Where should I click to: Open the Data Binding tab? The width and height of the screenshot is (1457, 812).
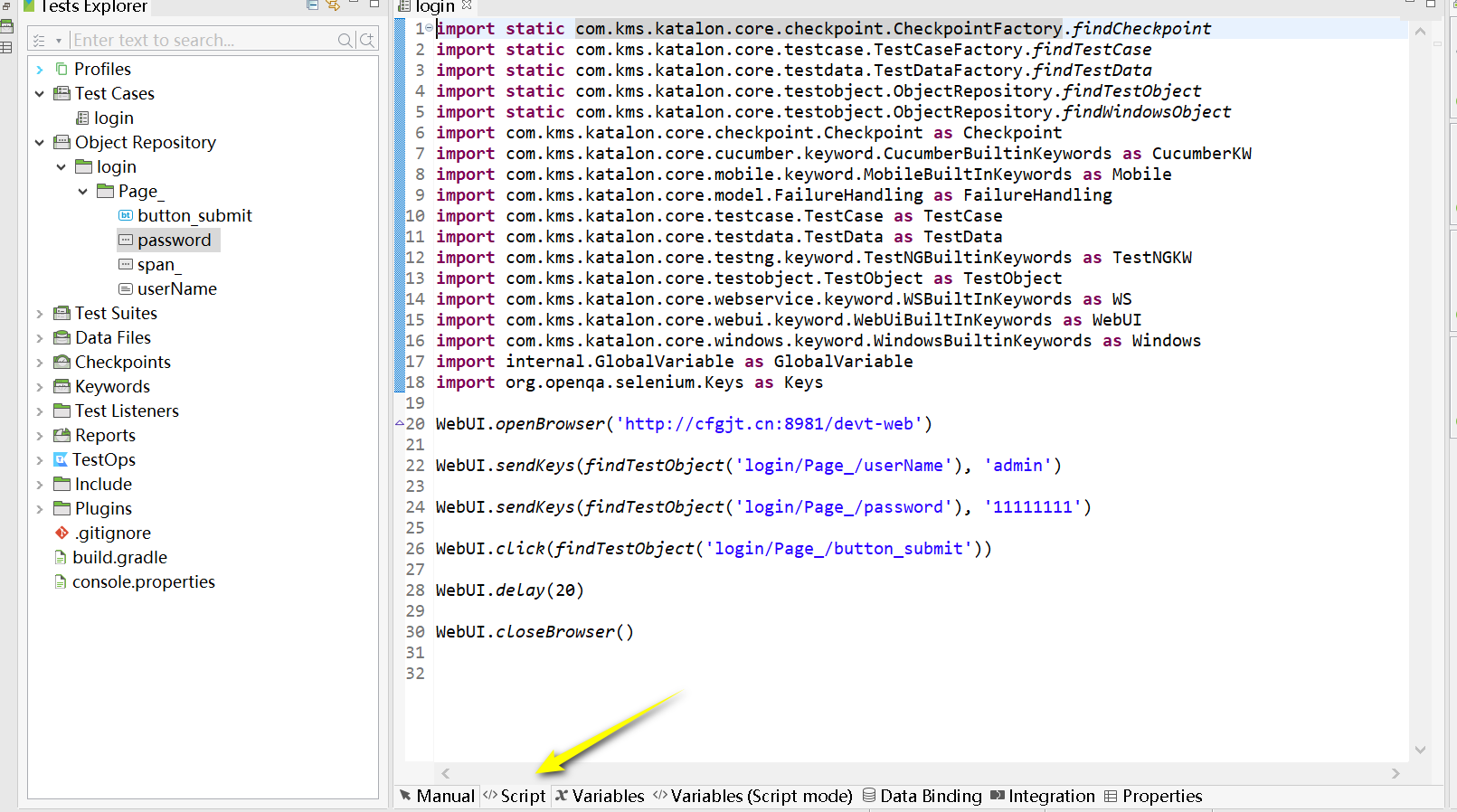pyautogui.click(x=922, y=796)
